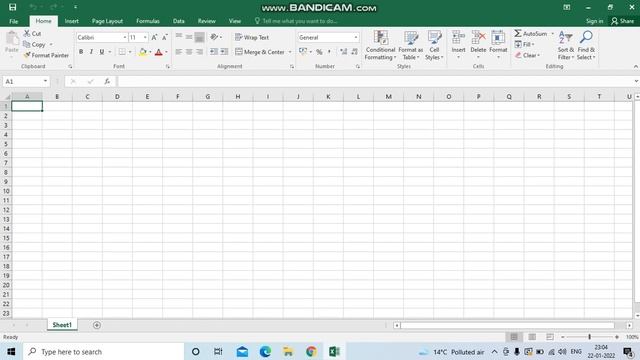
Task: Open the Calibri font name dropdown
Action: [x=124, y=37]
